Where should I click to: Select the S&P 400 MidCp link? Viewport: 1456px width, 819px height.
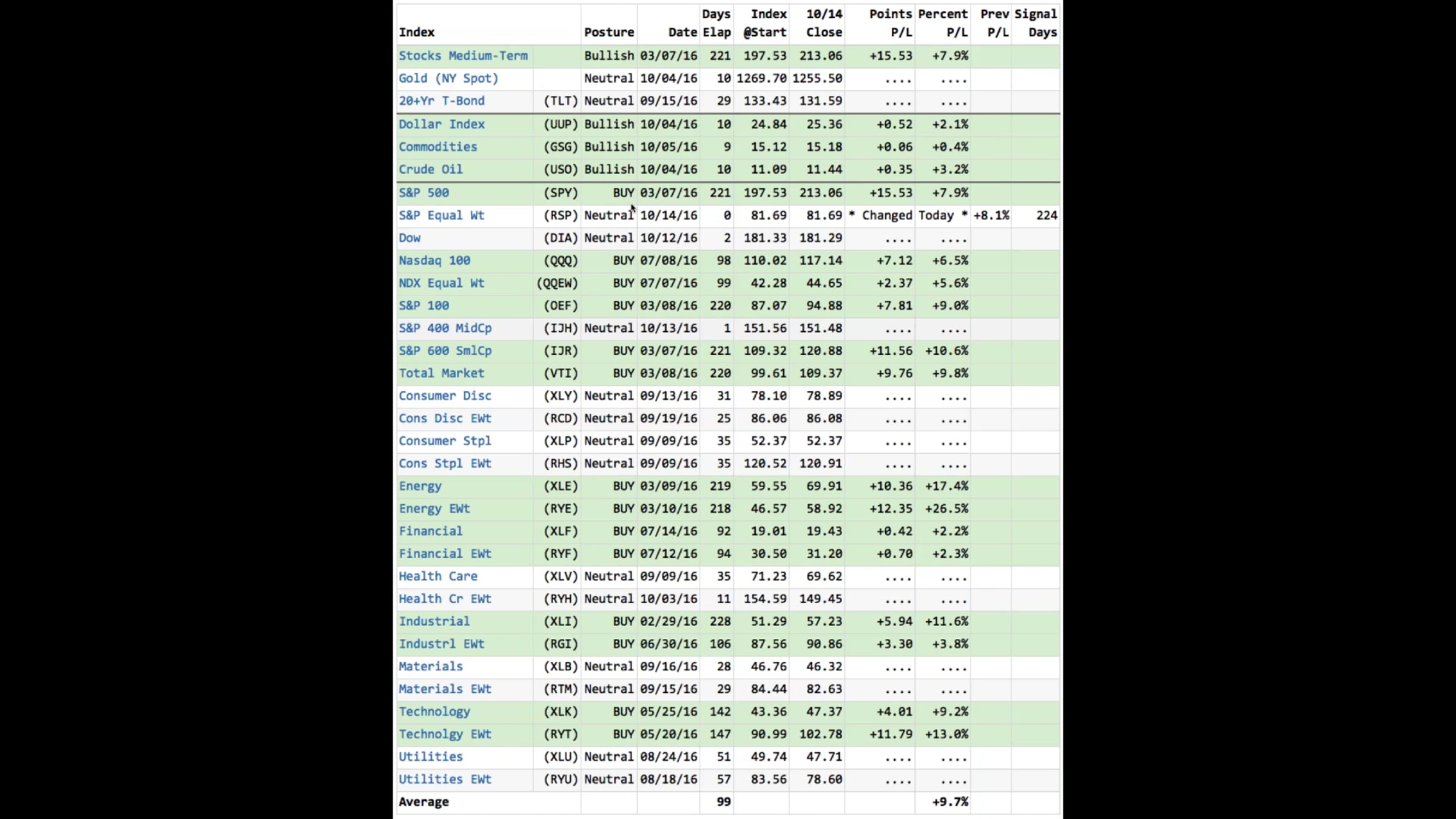click(445, 328)
